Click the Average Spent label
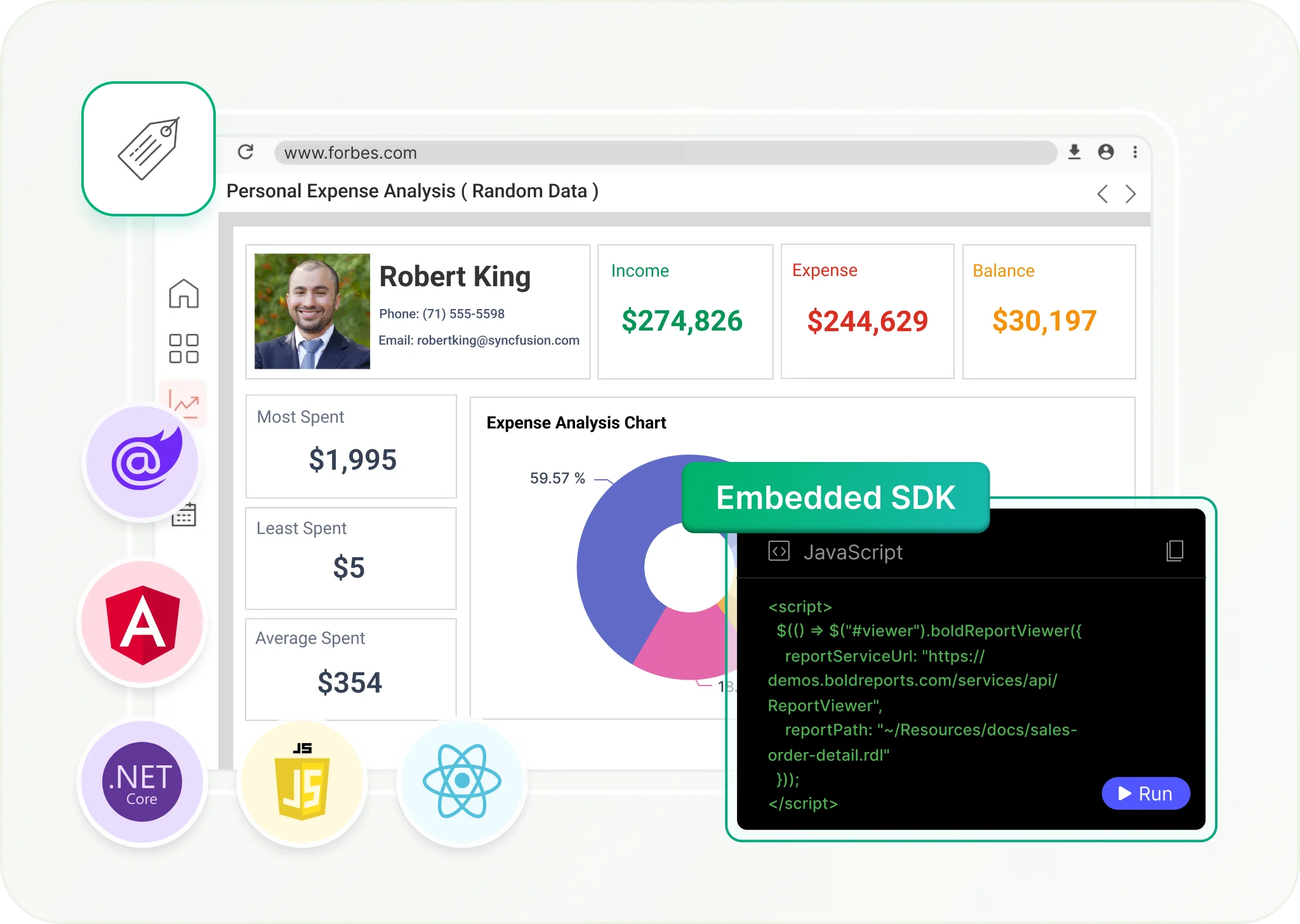 point(310,638)
